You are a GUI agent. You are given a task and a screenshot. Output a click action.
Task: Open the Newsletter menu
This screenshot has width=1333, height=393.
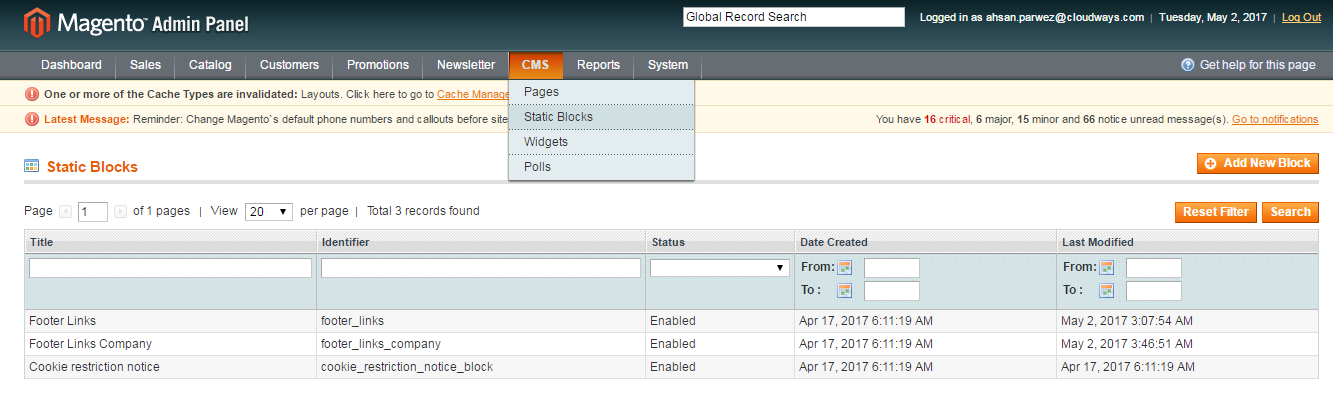(466, 65)
